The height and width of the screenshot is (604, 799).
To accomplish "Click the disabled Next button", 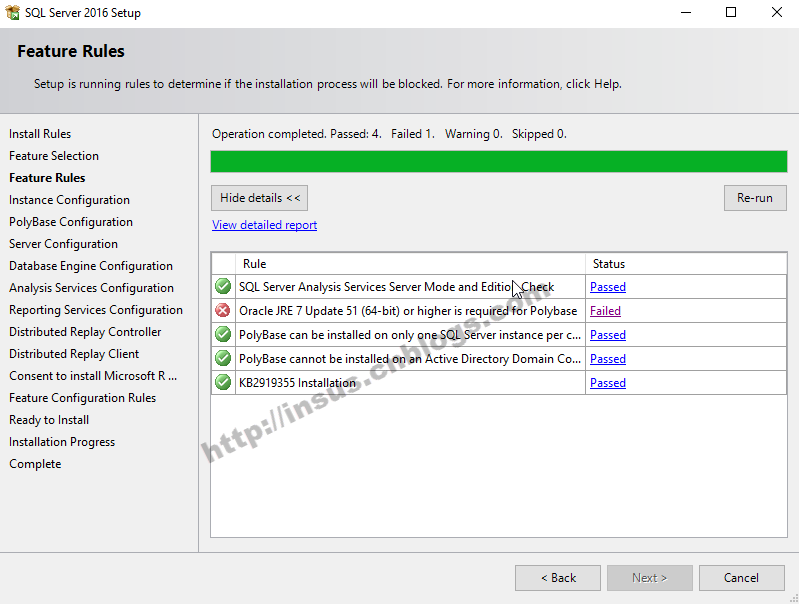I will tap(650, 577).
